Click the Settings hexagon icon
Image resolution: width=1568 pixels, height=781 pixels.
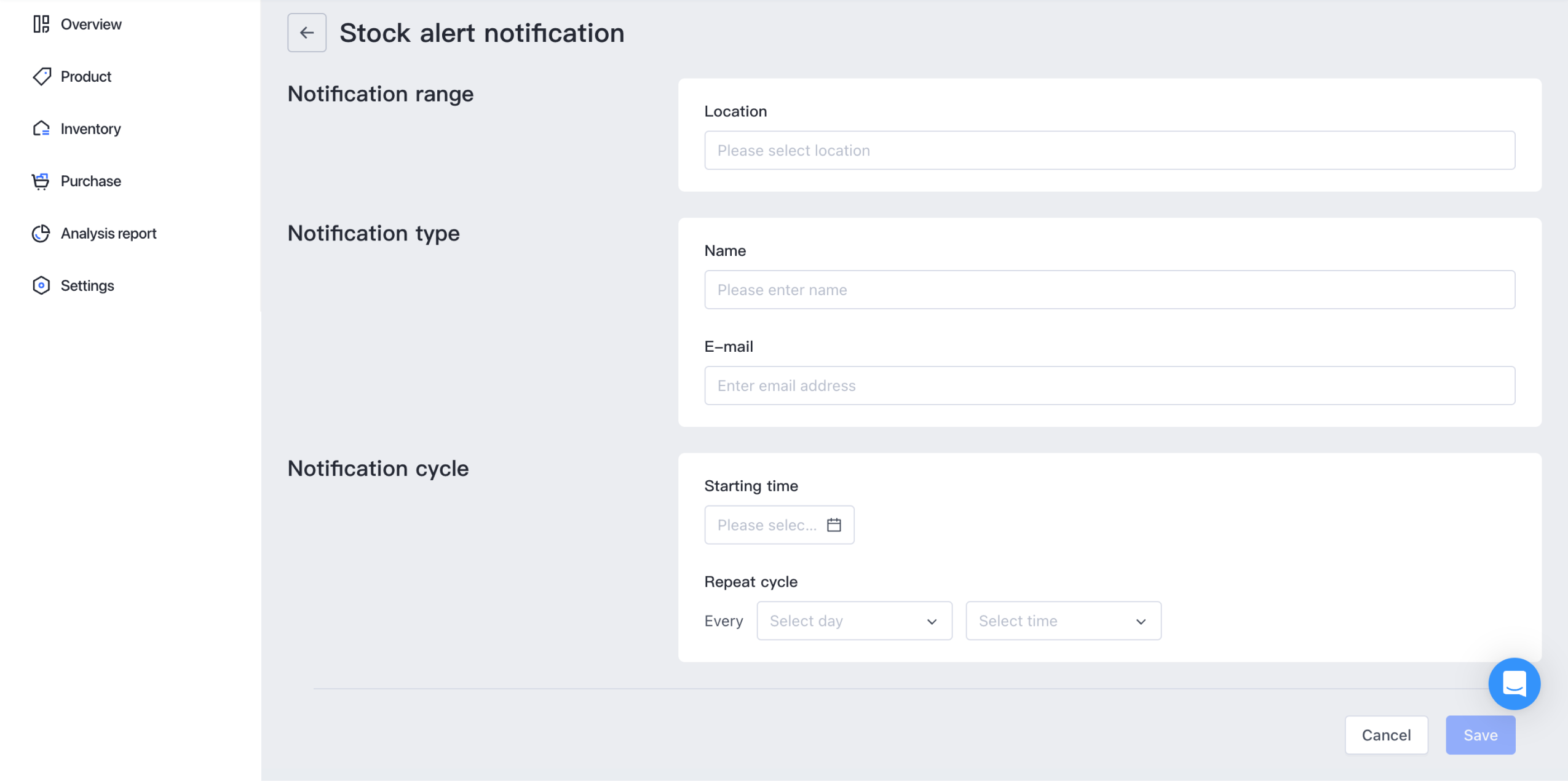point(41,285)
